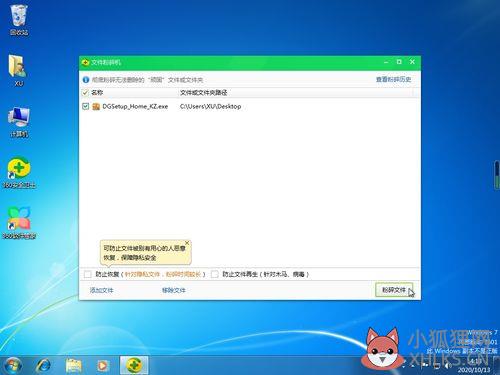Image resolution: width=500 pixels, height=375 pixels.
Task: Select the DGSetup_Home_KZ.exe file name
Action: (x=135, y=106)
